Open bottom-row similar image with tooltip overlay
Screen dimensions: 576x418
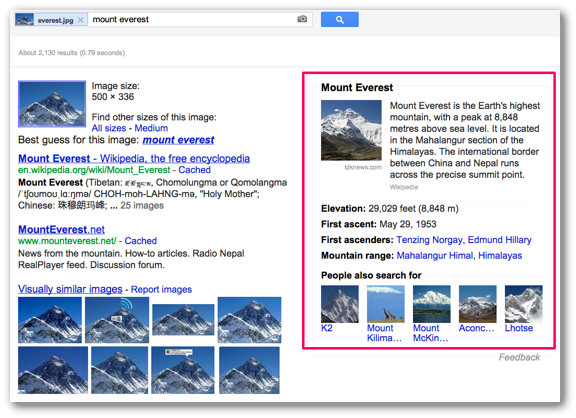(183, 370)
